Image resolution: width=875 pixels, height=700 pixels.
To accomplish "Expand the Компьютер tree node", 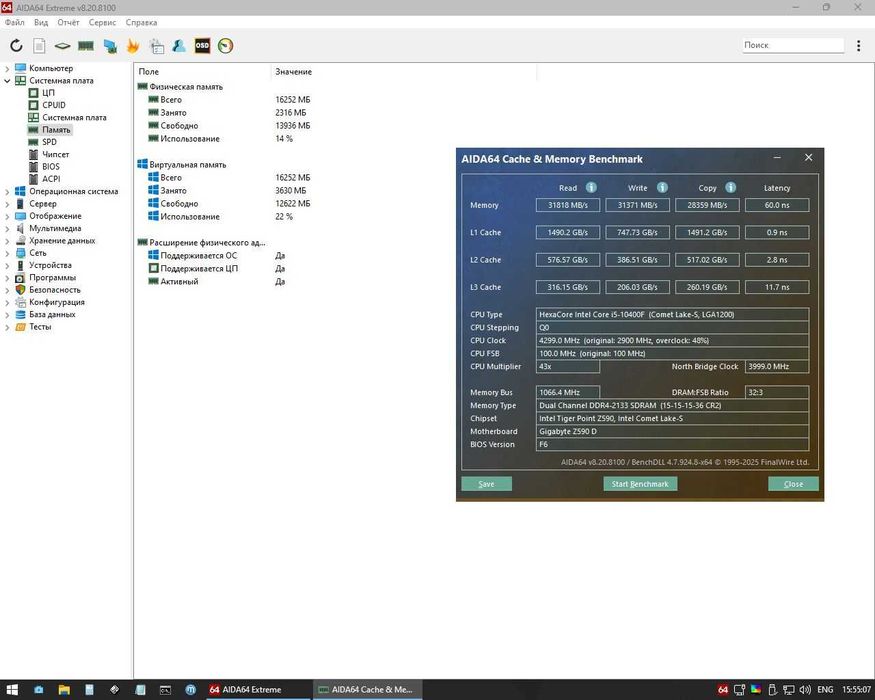I will click(x=7, y=68).
